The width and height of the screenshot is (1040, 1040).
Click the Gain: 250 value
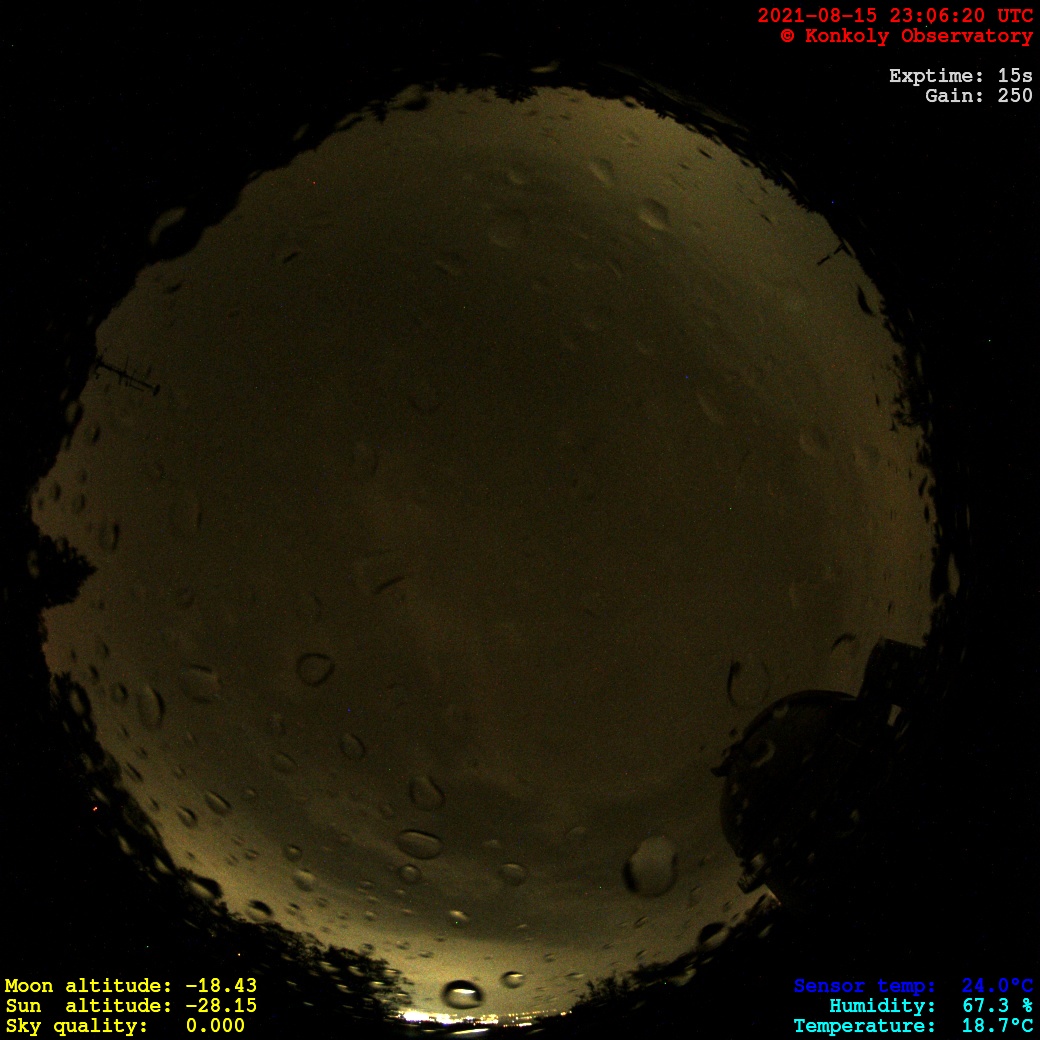978,96
